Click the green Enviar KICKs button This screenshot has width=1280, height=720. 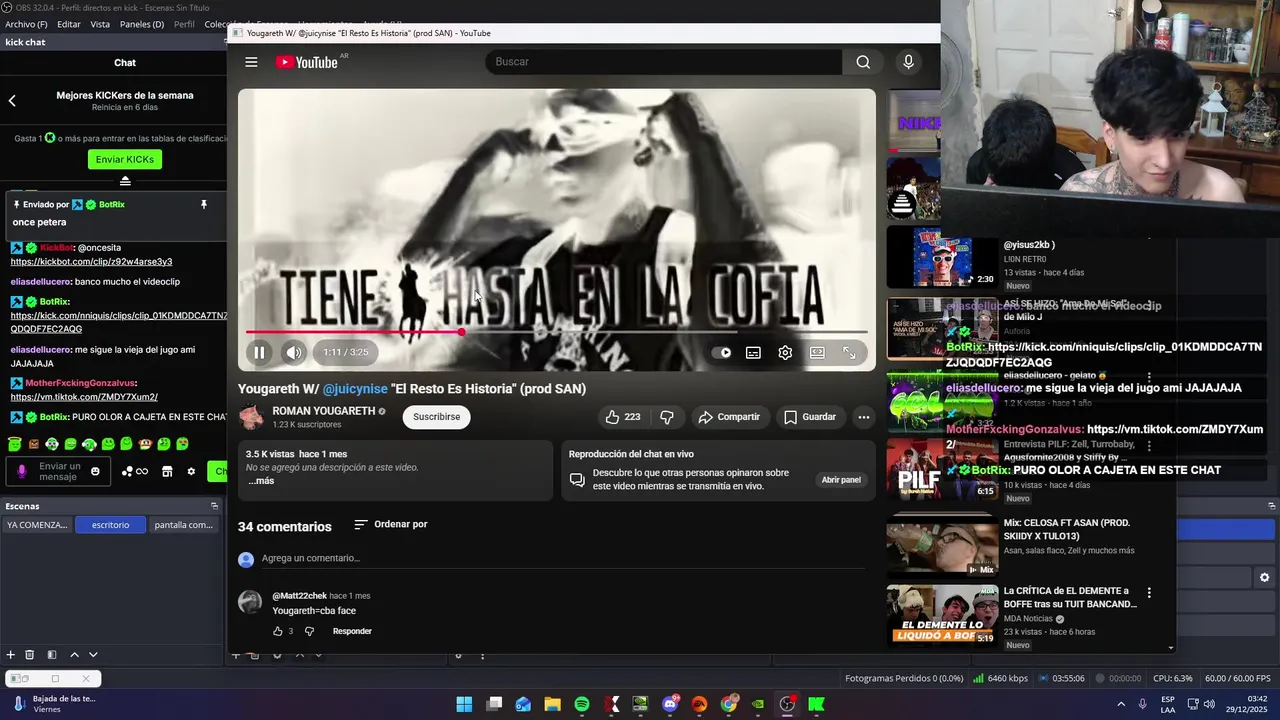125,160
